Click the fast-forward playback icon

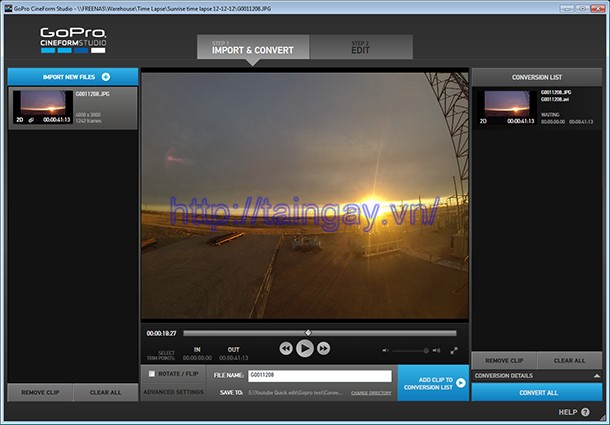(323, 349)
